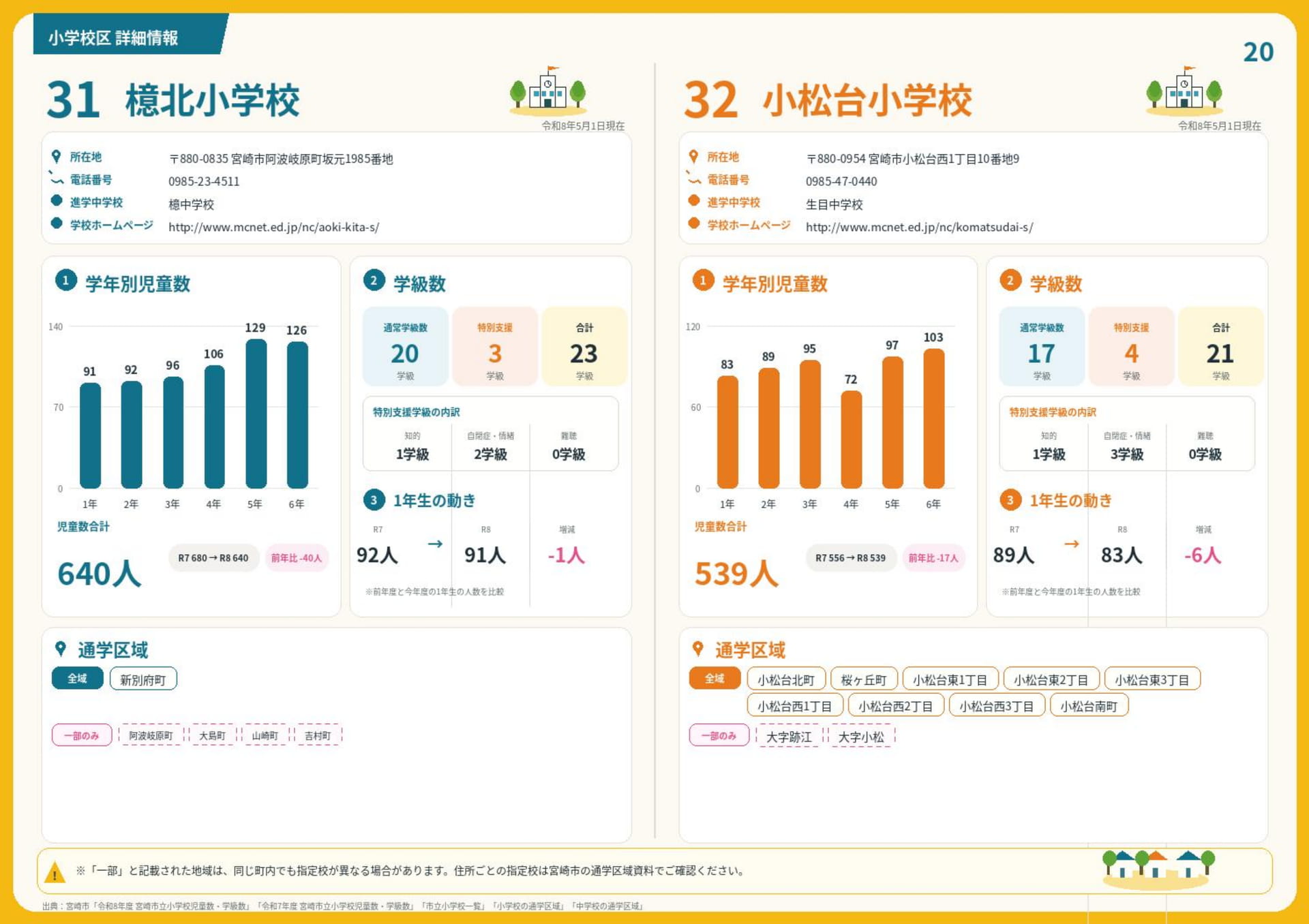Open the 小松台小学校 homepage URL link
1309x924 pixels.
point(919,227)
